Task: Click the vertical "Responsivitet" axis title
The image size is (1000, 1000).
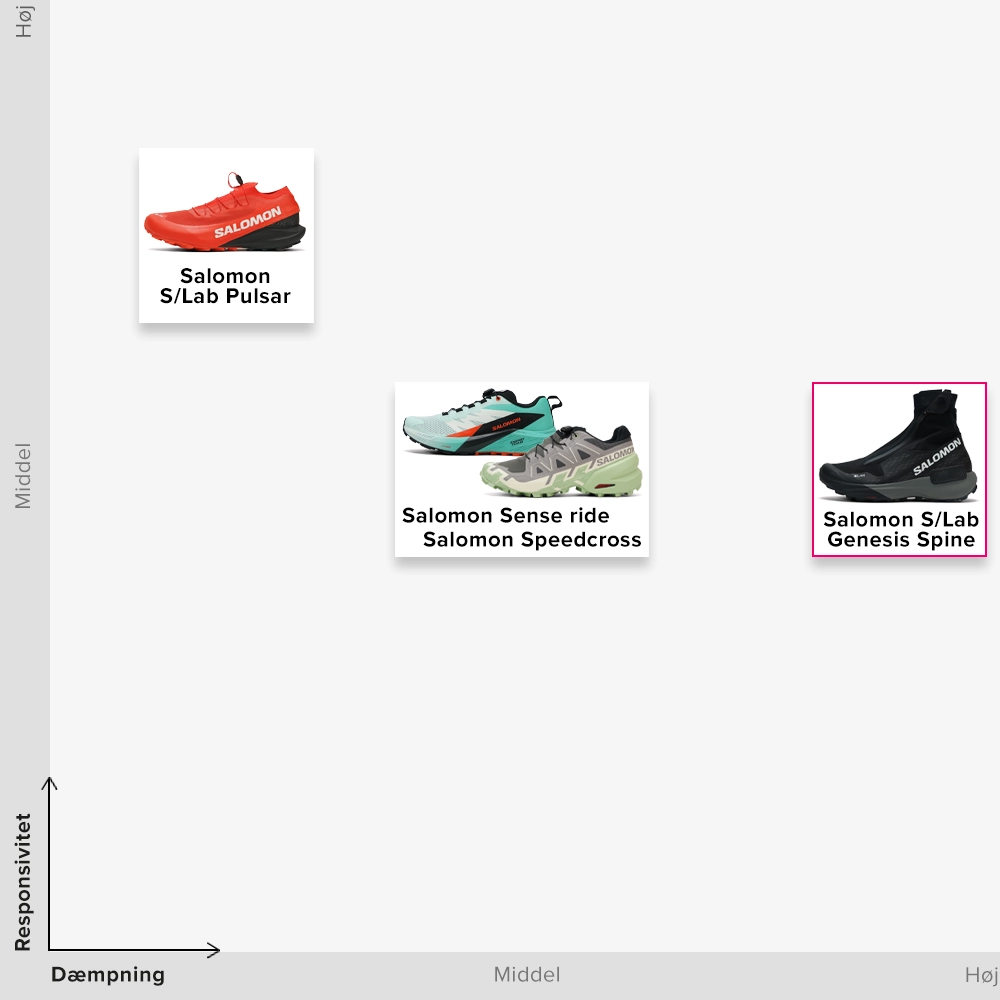Action: coord(23,882)
